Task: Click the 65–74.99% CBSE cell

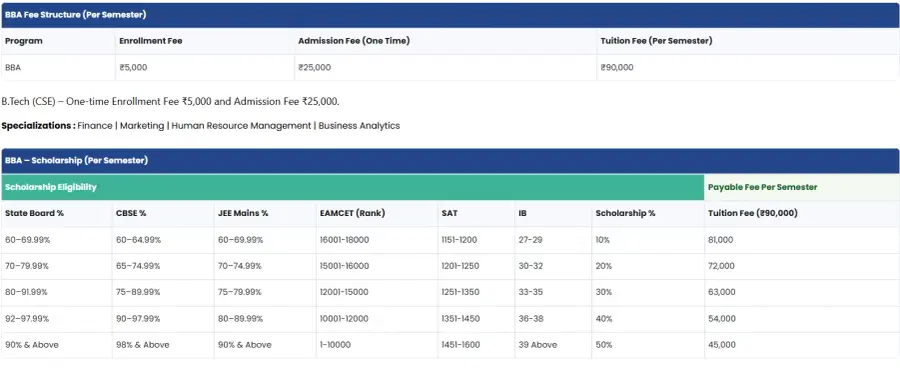Action: [163, 266]
